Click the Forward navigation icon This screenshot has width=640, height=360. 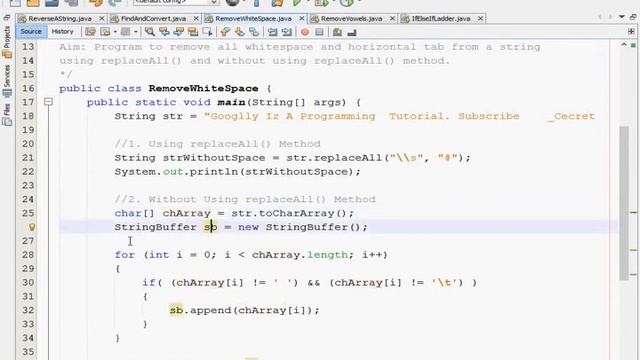click(126, 32)
